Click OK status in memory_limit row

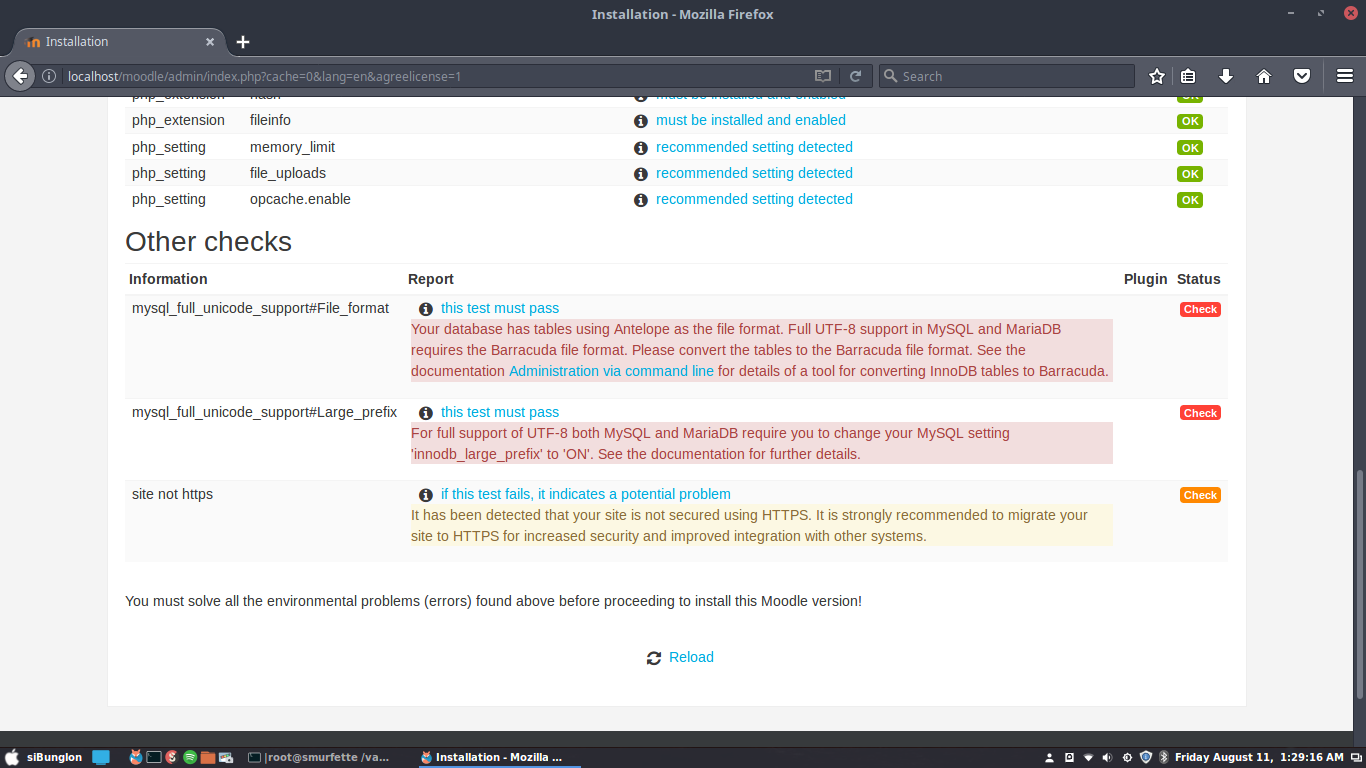click(x=1189, y=148)
